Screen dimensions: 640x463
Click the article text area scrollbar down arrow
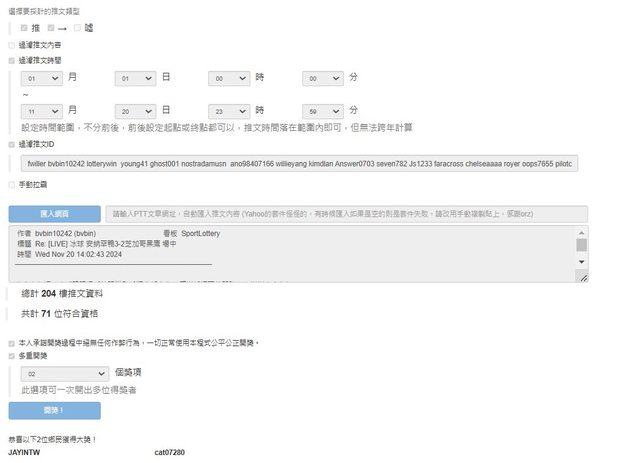582,262
